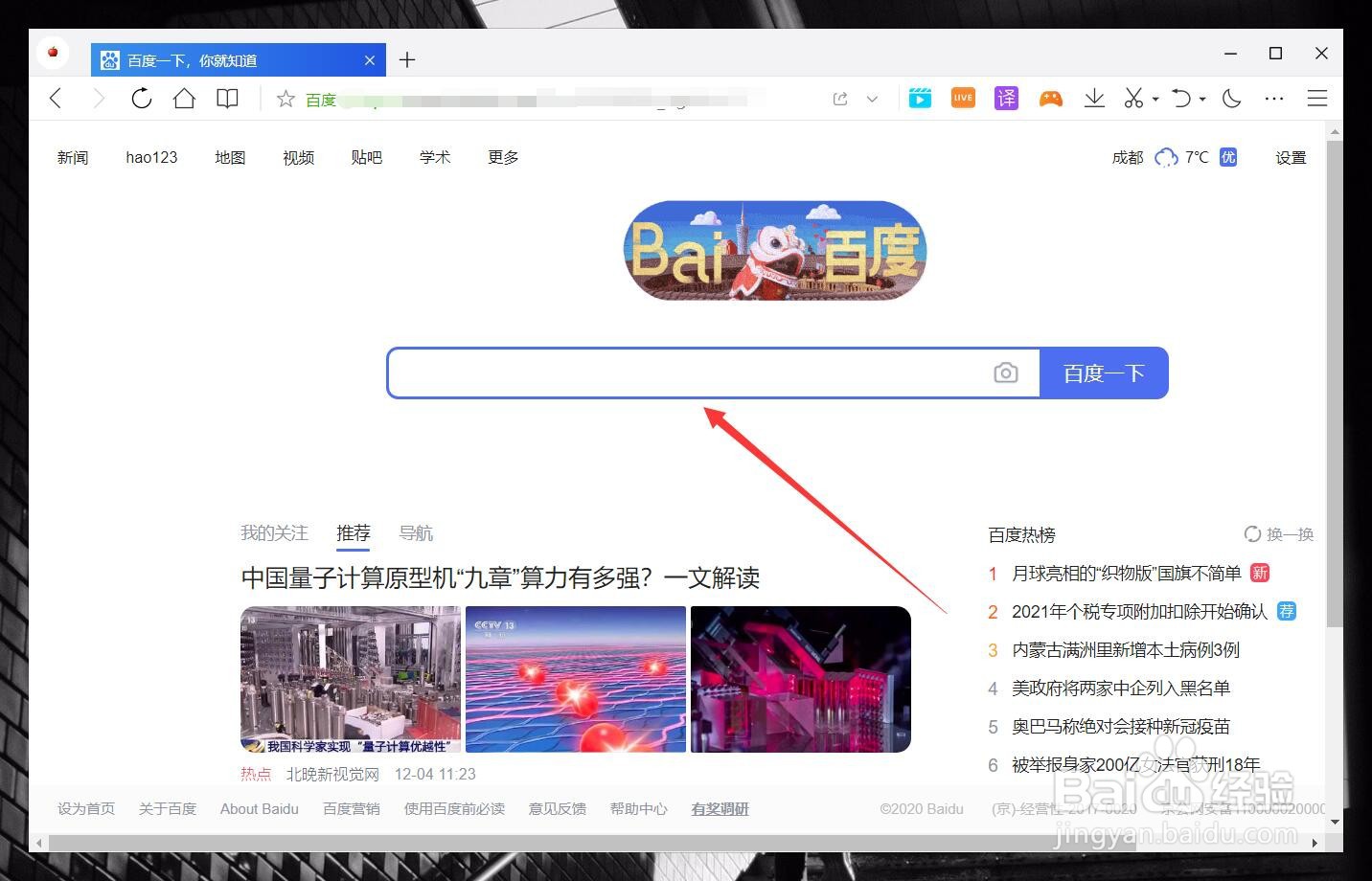1372x881 pixels.
Task: Open the three-dot more tools menu
Action: pos(1274,99)
